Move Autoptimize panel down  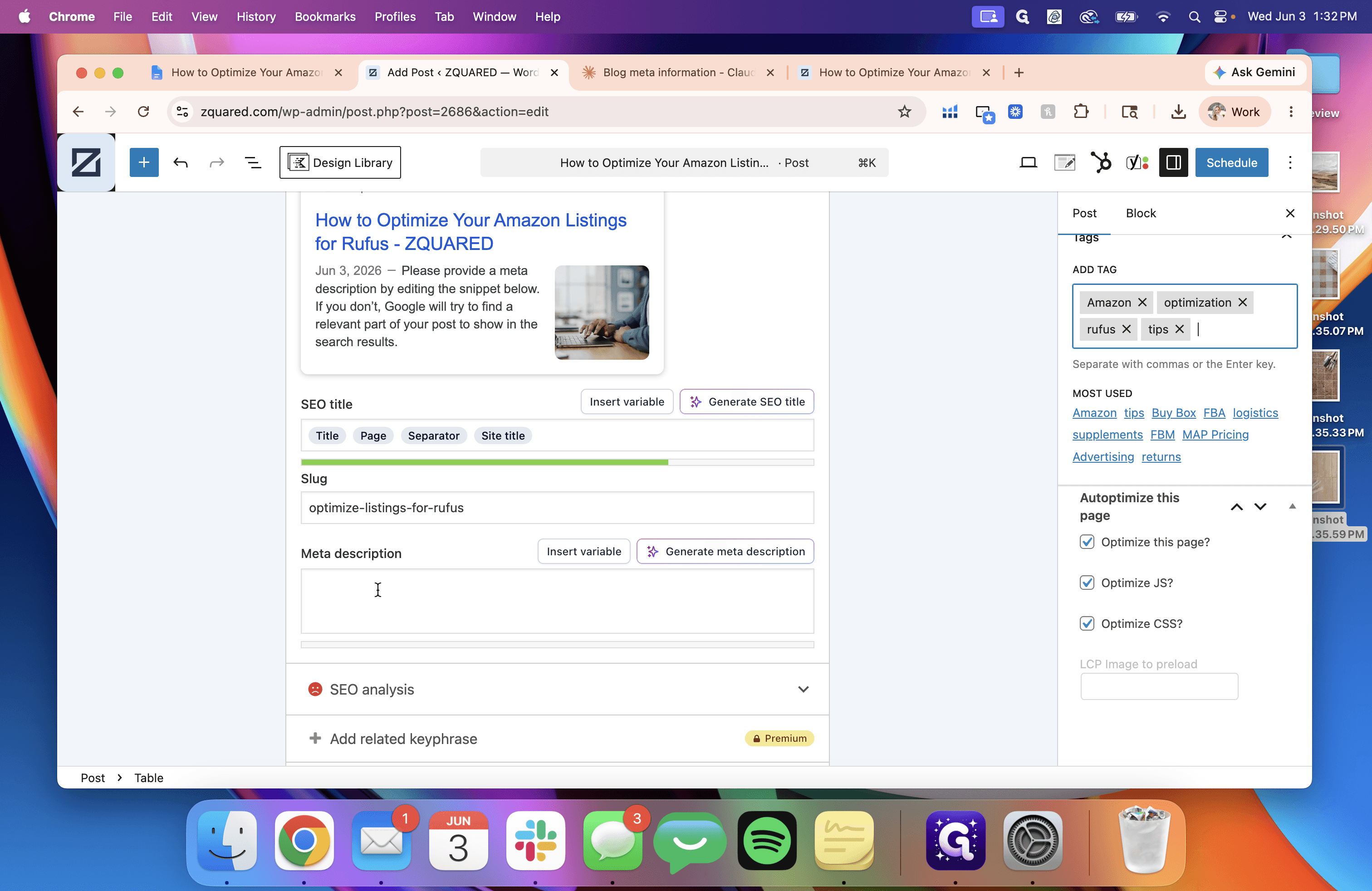point(1260,507)
